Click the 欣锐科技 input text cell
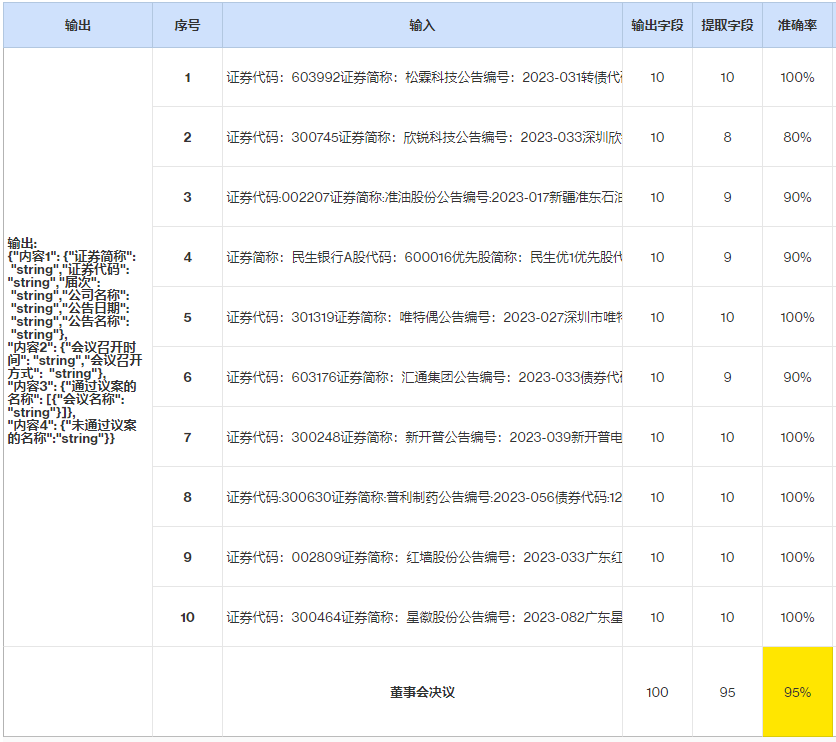This screenshot has width=836, height=742. point(422,137)
